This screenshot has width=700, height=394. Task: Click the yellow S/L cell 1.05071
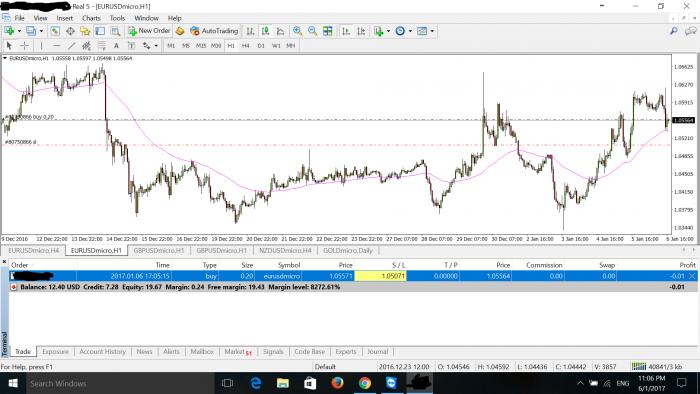(x=380, y=276)
